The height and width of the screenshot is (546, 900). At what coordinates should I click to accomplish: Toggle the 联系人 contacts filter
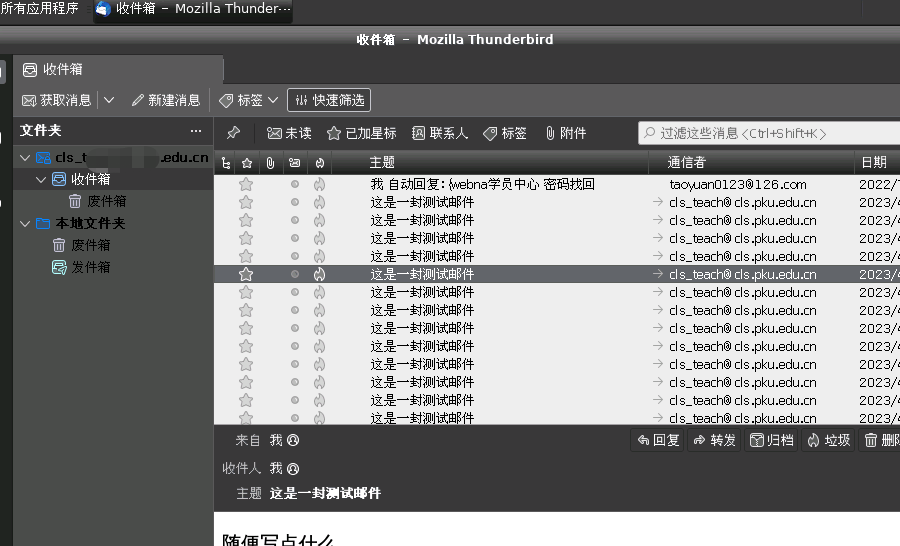pos(440,133)
